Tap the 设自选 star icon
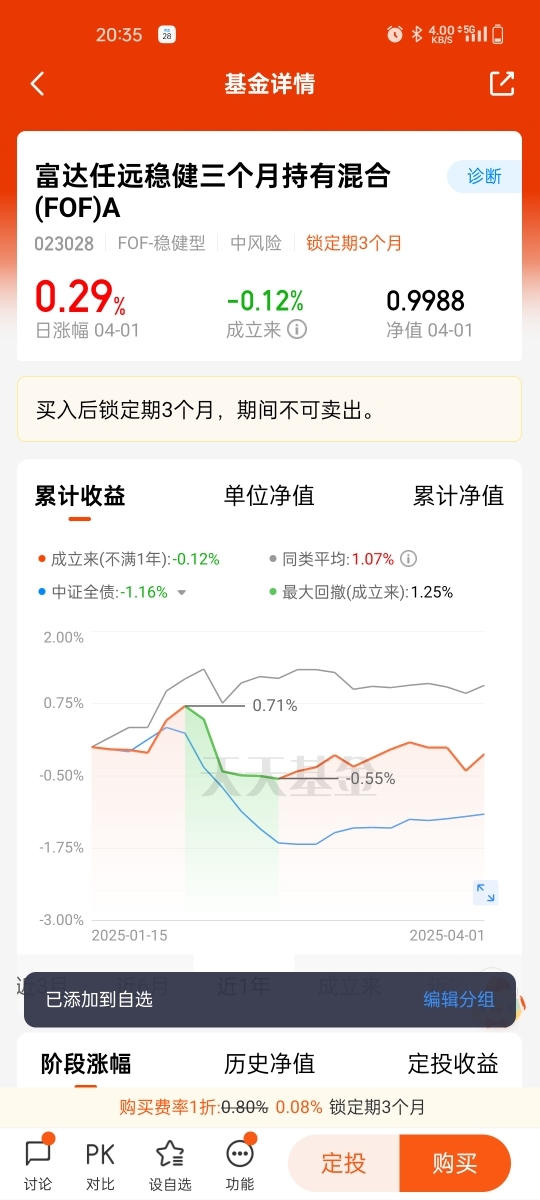Viewport: 540px width, 1200px height. tap(170, 1164)
